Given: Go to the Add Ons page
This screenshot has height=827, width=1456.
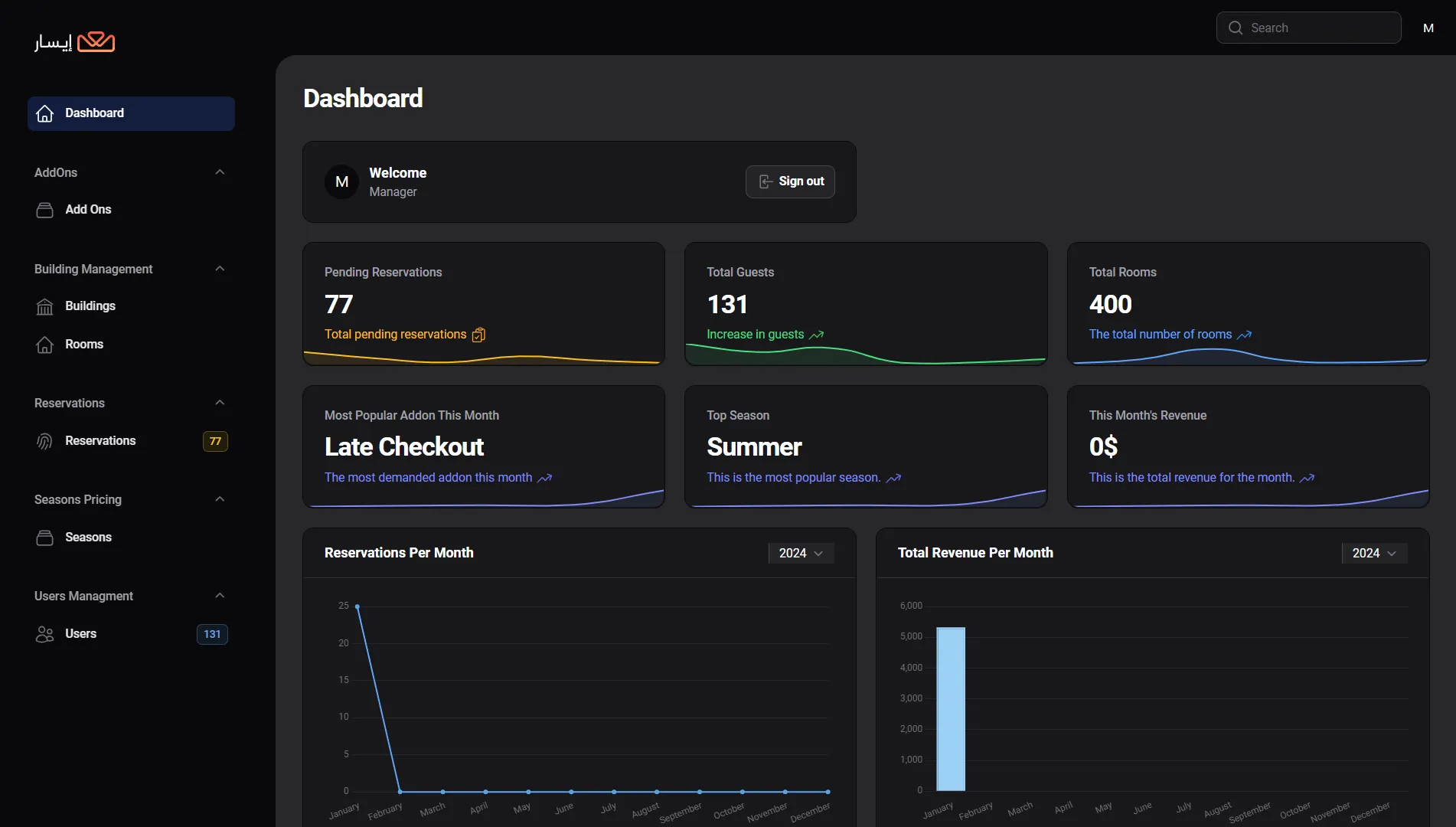Looking at the screenshot, I should coord(88,210).
